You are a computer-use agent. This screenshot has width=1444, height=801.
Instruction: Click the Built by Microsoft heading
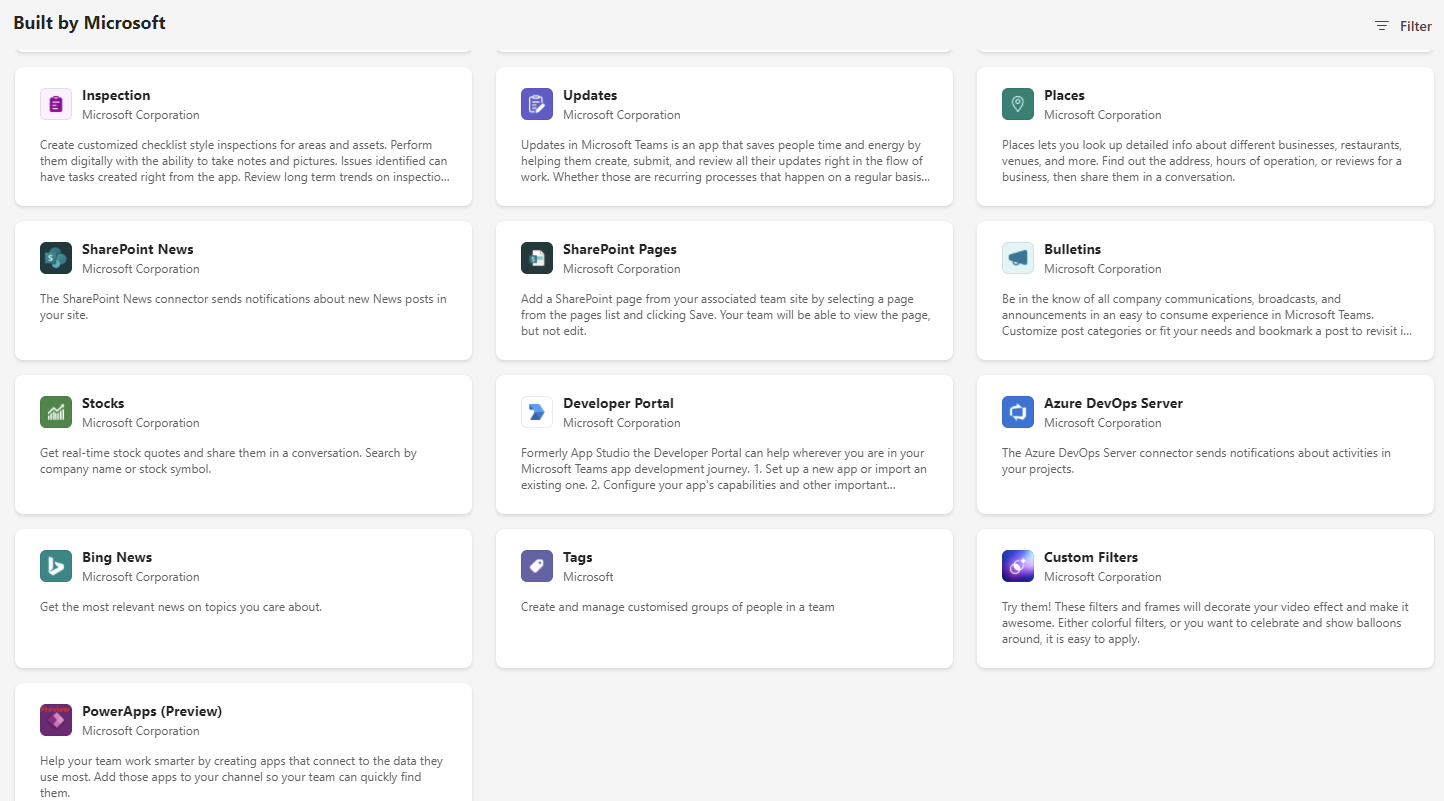90,23
